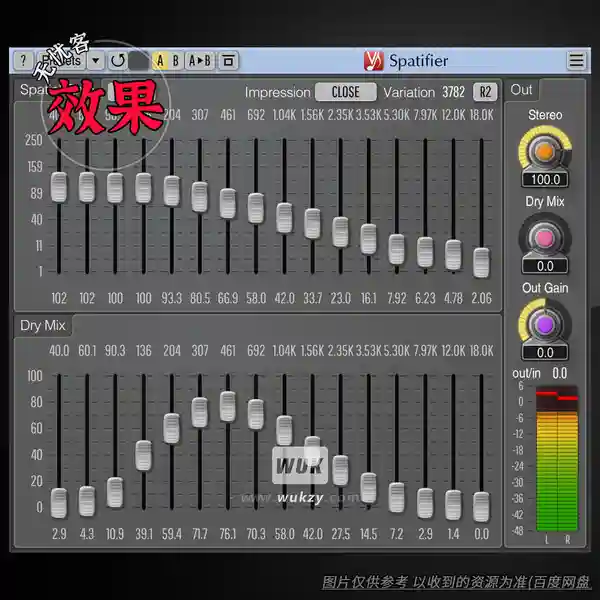Image resolution: width=600 pixels, height=600 pixels.
Task: Click the Spatial 204 Hz band slider handle
Action: 172,191
